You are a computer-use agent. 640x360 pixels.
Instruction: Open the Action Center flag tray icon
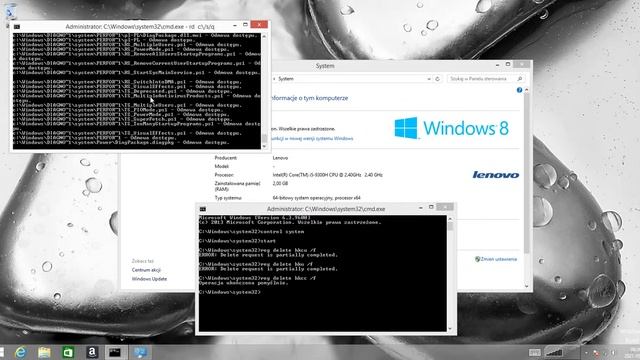[x=596, y=353]
